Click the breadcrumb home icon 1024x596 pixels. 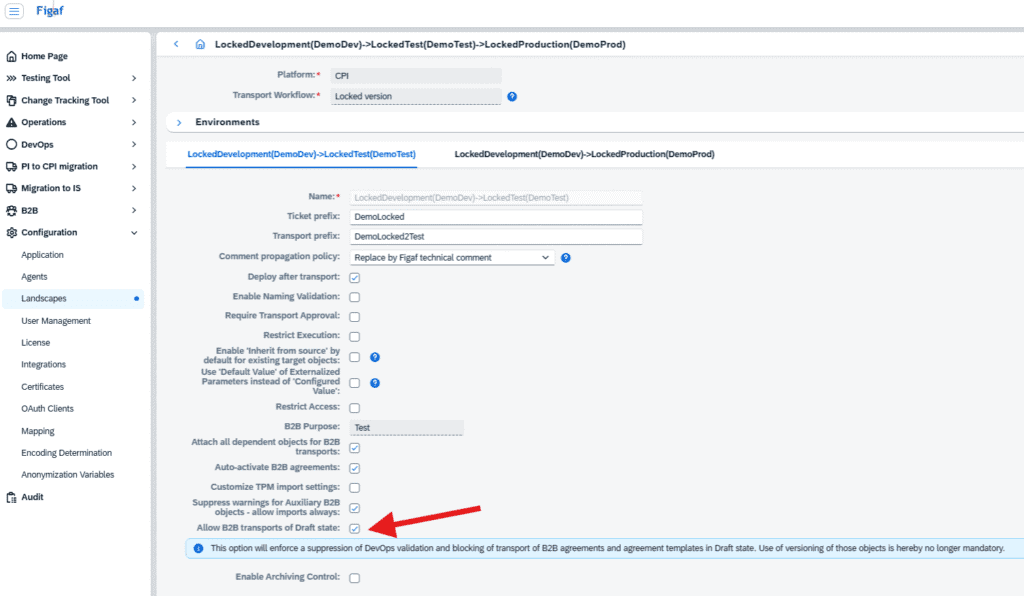(200, 44)
